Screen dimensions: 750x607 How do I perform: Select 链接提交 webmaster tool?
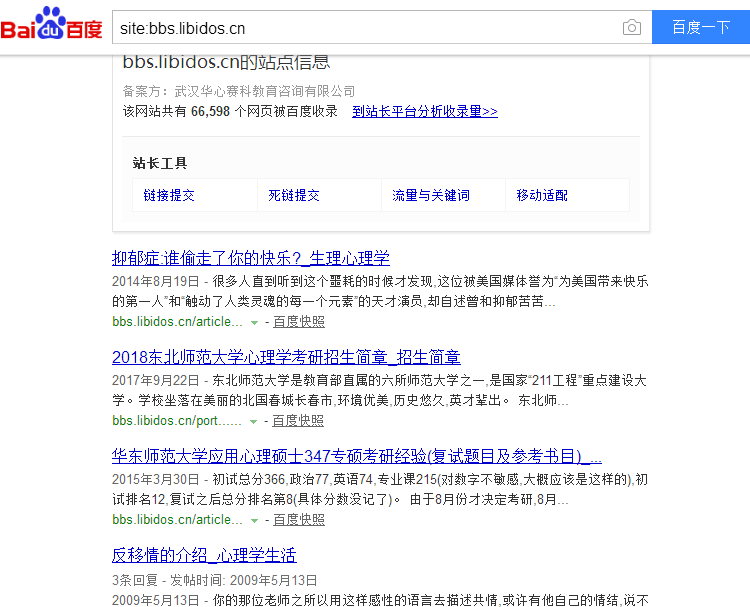pyautogui.click(x=169, y=195)
